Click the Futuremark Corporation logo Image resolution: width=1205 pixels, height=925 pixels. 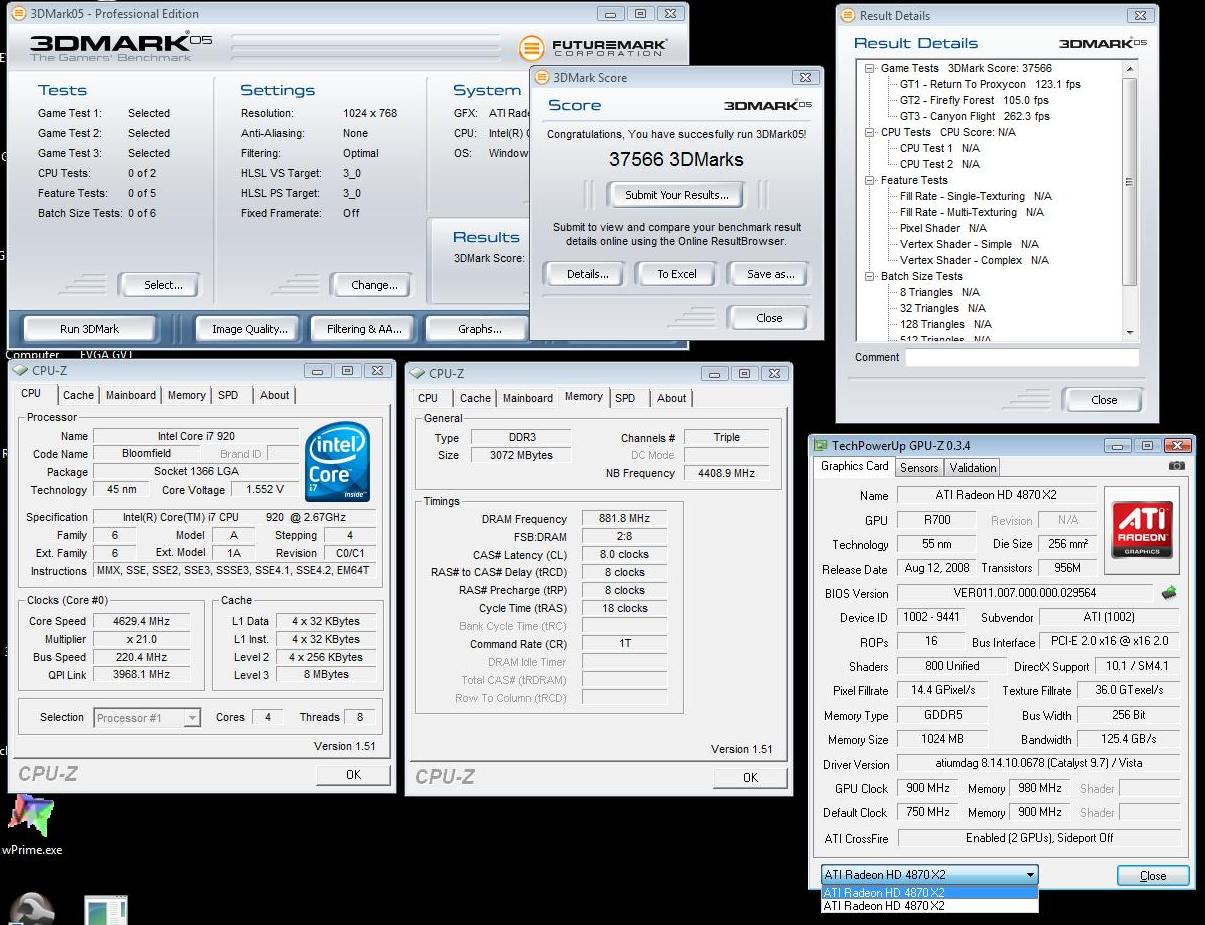593,47
